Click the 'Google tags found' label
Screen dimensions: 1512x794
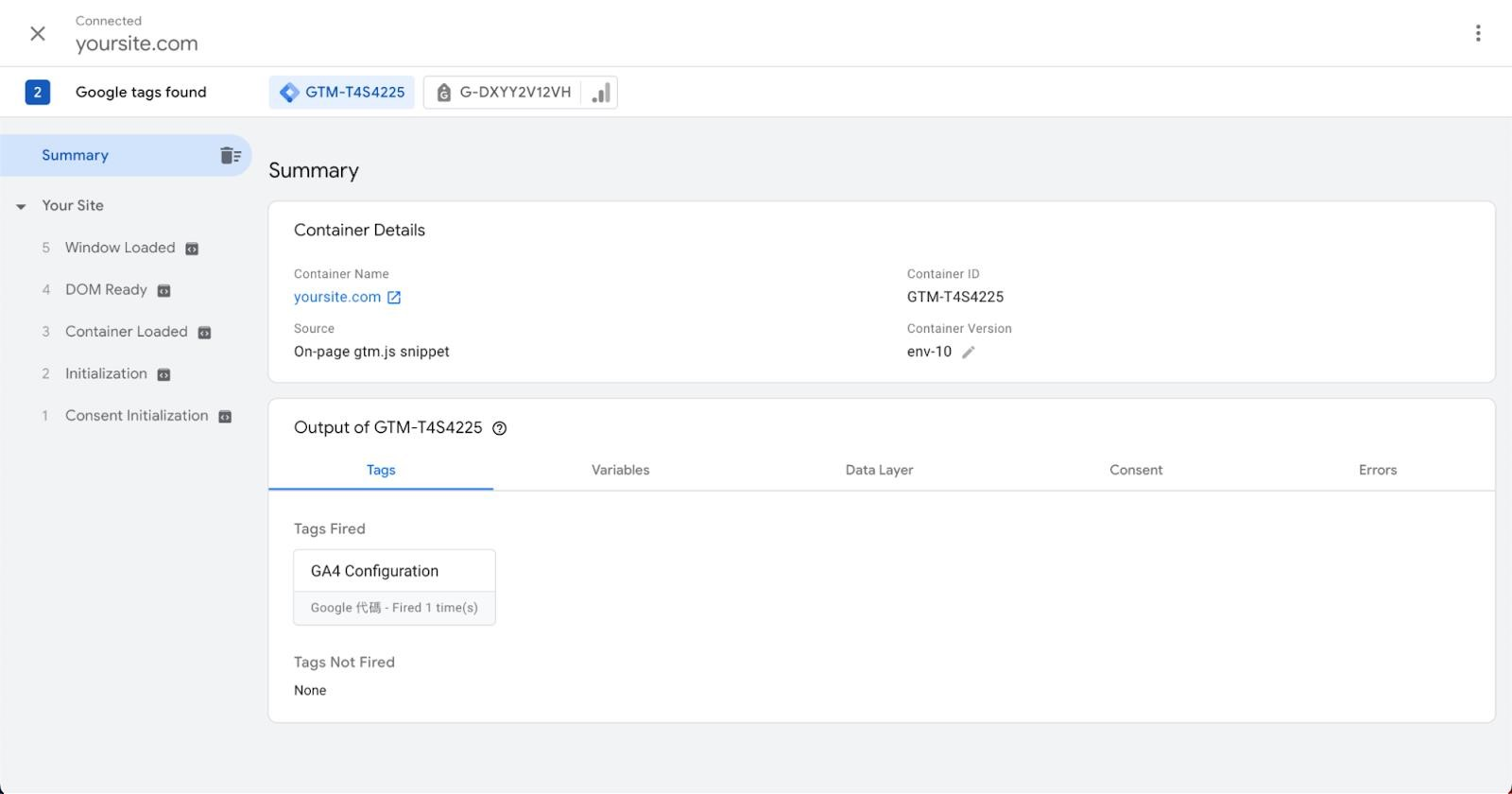click(x=141, y=92)
